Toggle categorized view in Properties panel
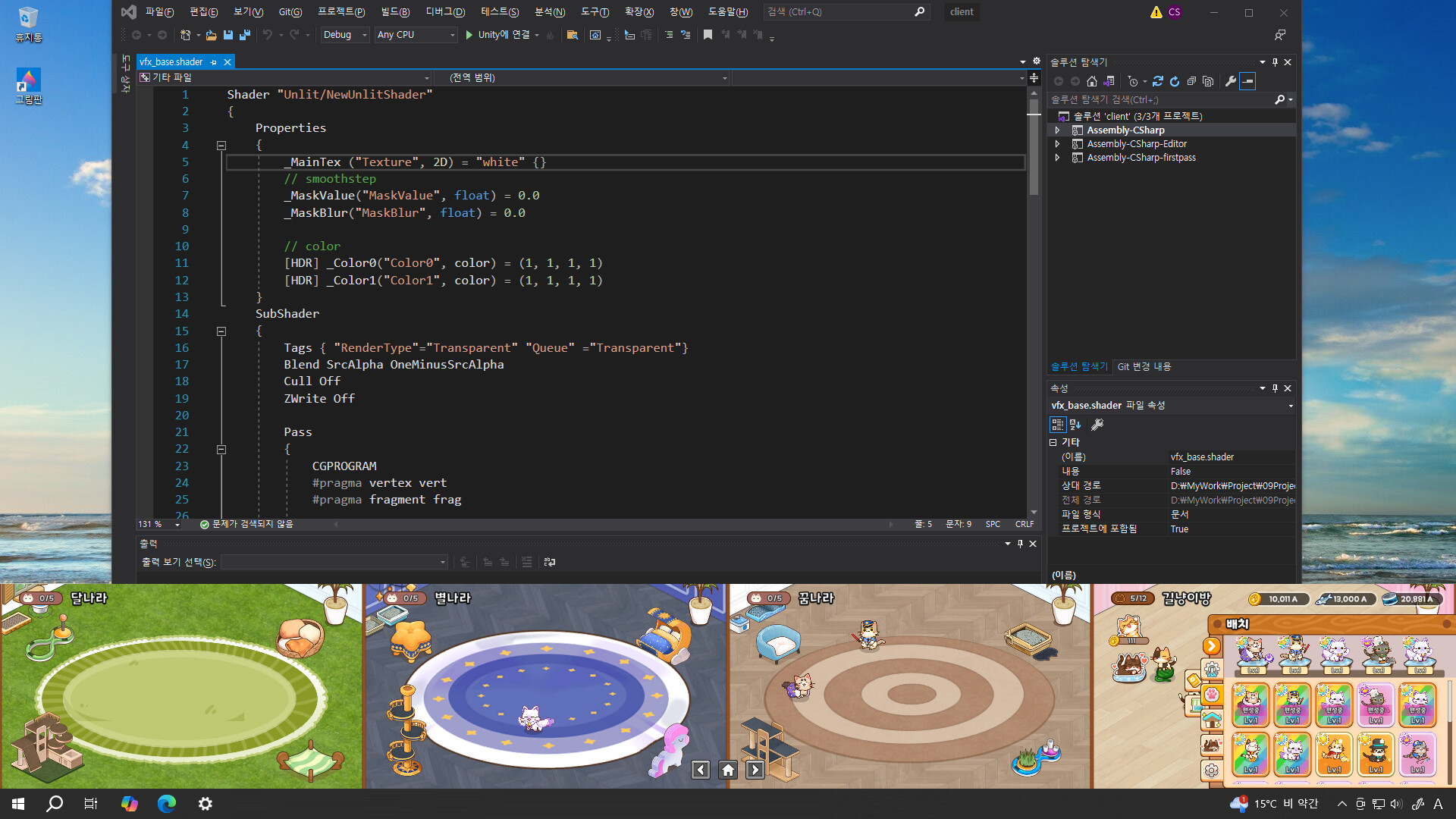The image size is (1456, 819). tap(1057, 425)
